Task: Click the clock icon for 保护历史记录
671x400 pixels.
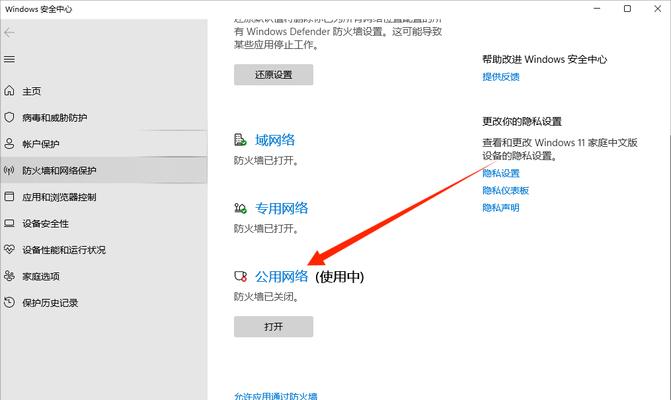Action: tap(9, 302)
